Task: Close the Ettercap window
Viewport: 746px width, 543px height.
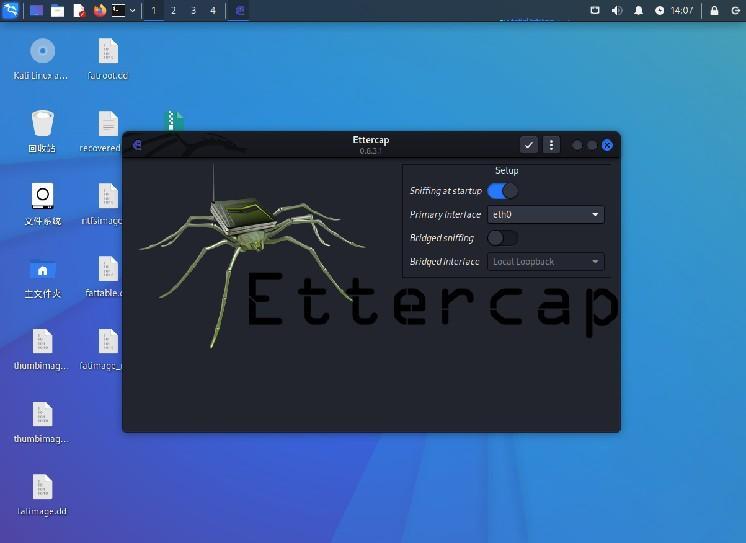Action: (607, 145)
